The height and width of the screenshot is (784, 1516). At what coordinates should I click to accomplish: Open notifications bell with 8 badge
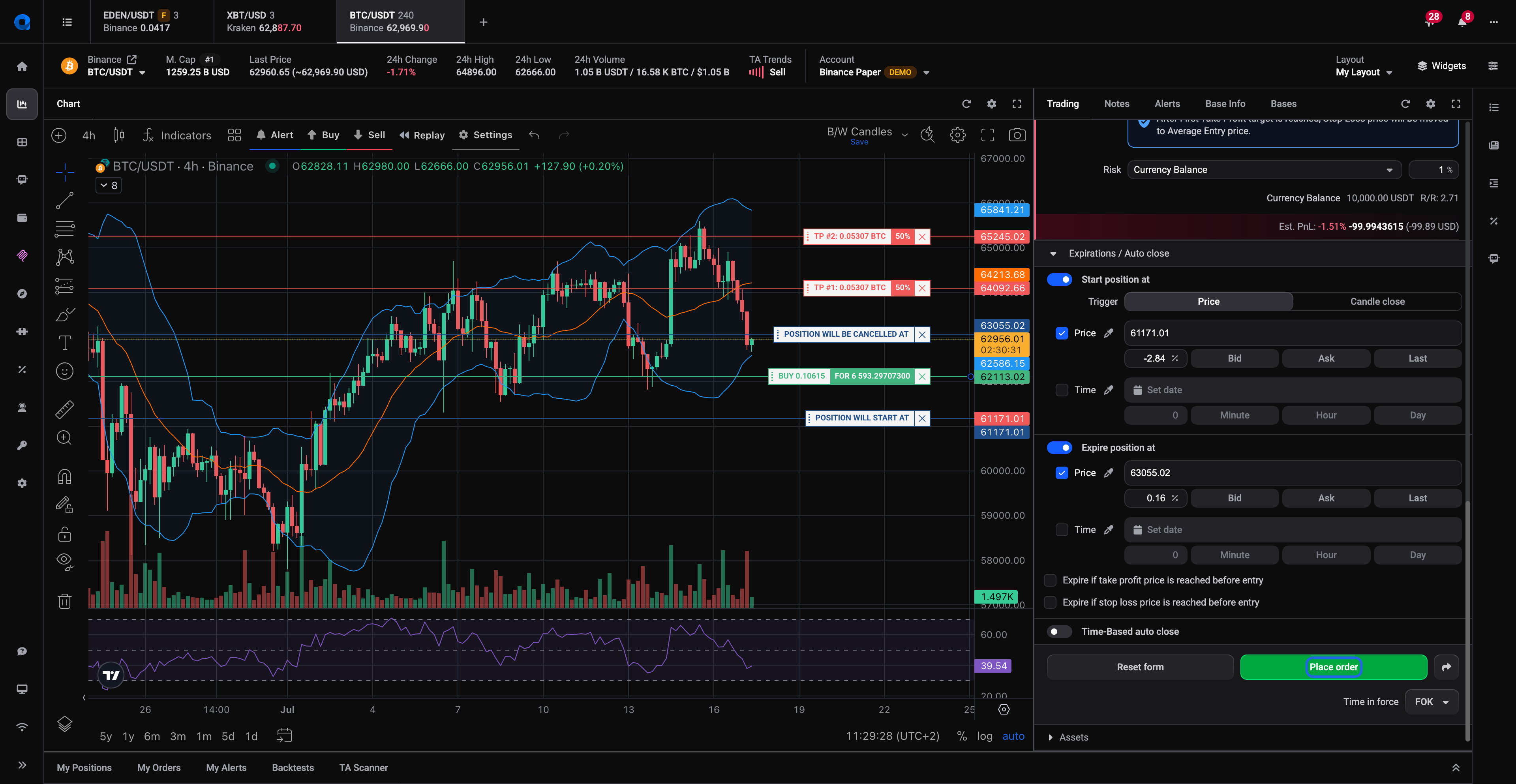(1462, 22)
